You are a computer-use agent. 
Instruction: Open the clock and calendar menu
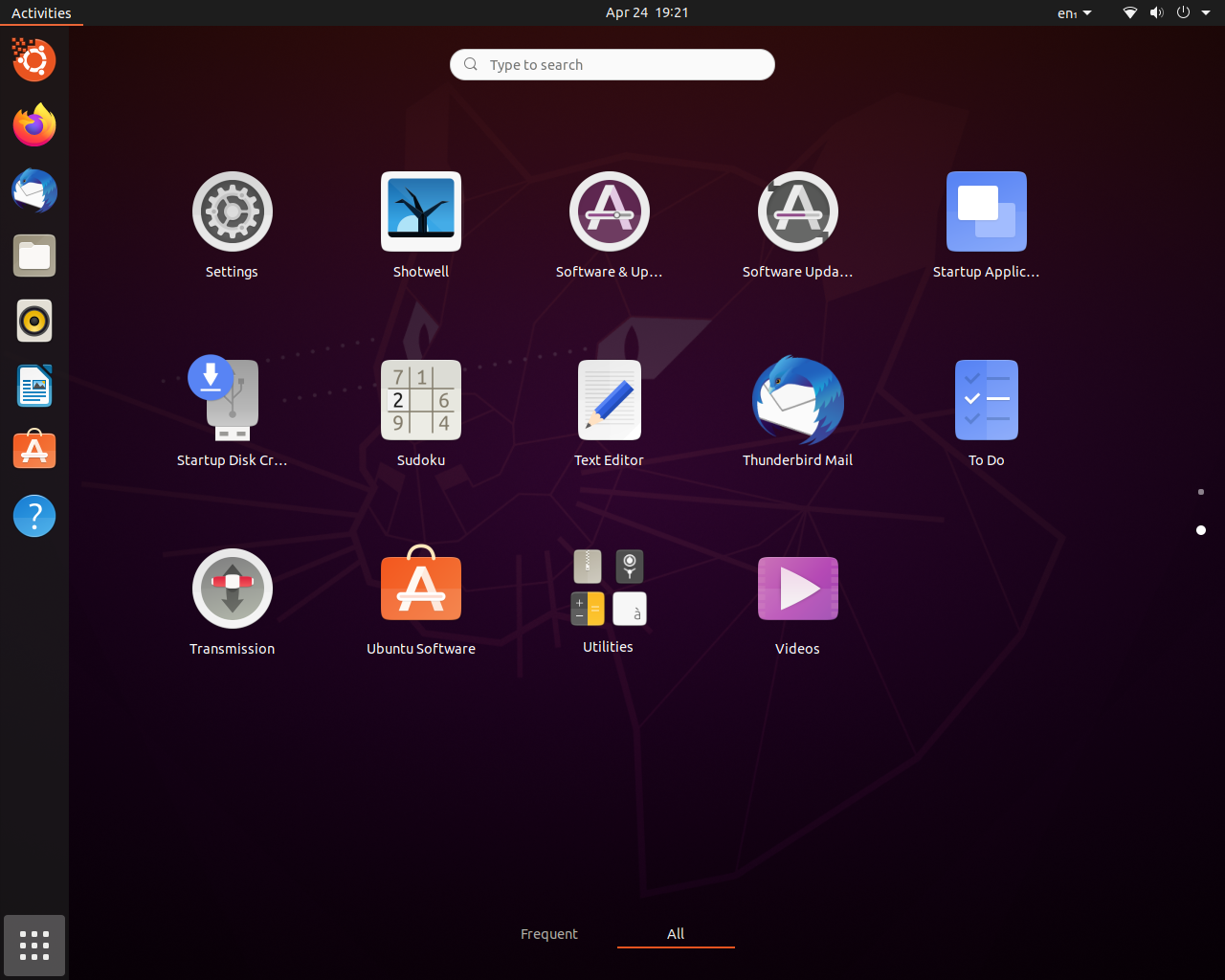pyautogui.click(x=647, y=12)
